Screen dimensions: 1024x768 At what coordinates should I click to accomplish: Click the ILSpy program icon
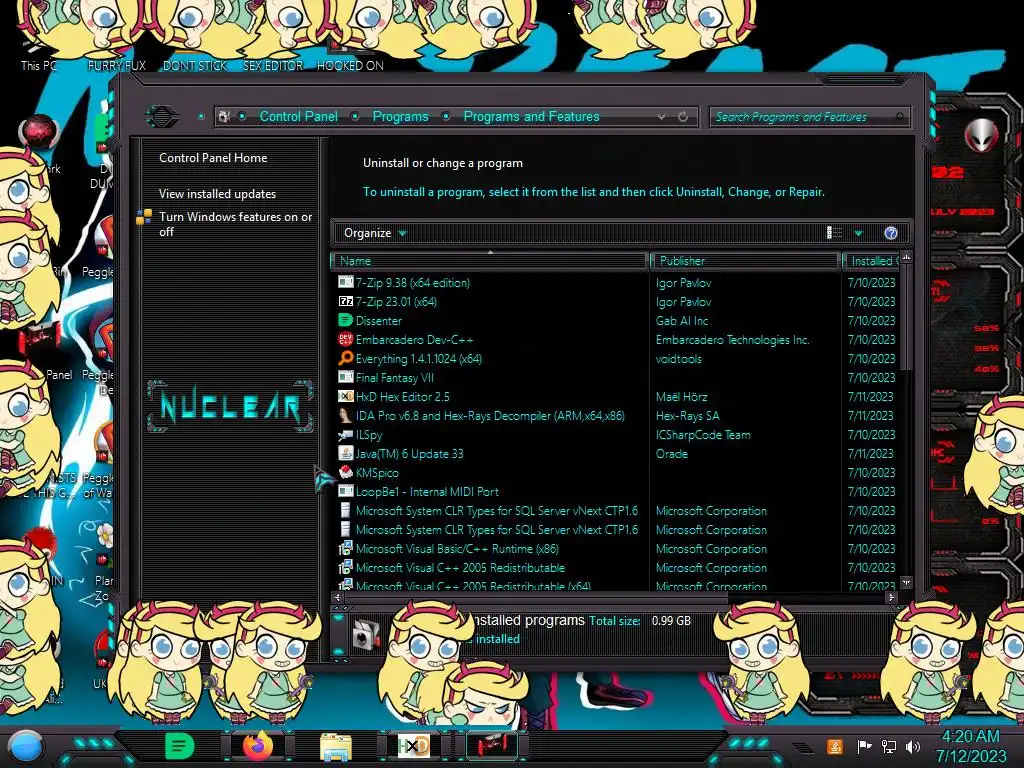pyautogui.click(x=345, y=434)
